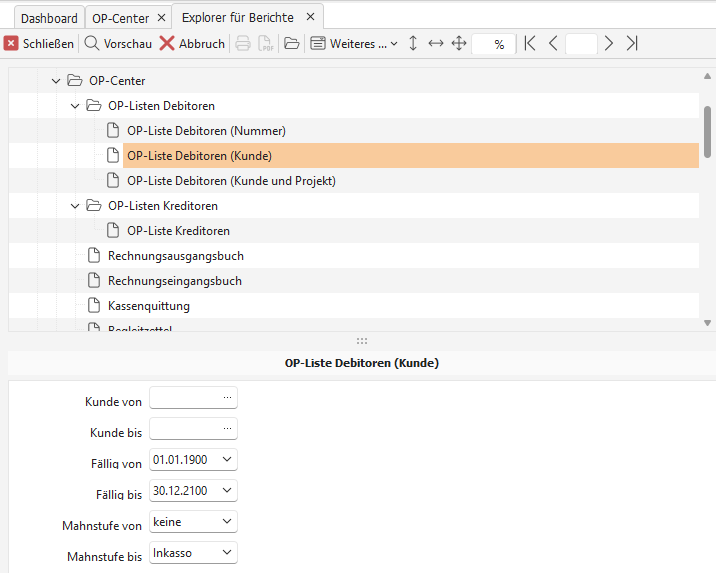Click the printer icon in the toolbar
Viewport: 716px width, 573px height.
(243, 43)
